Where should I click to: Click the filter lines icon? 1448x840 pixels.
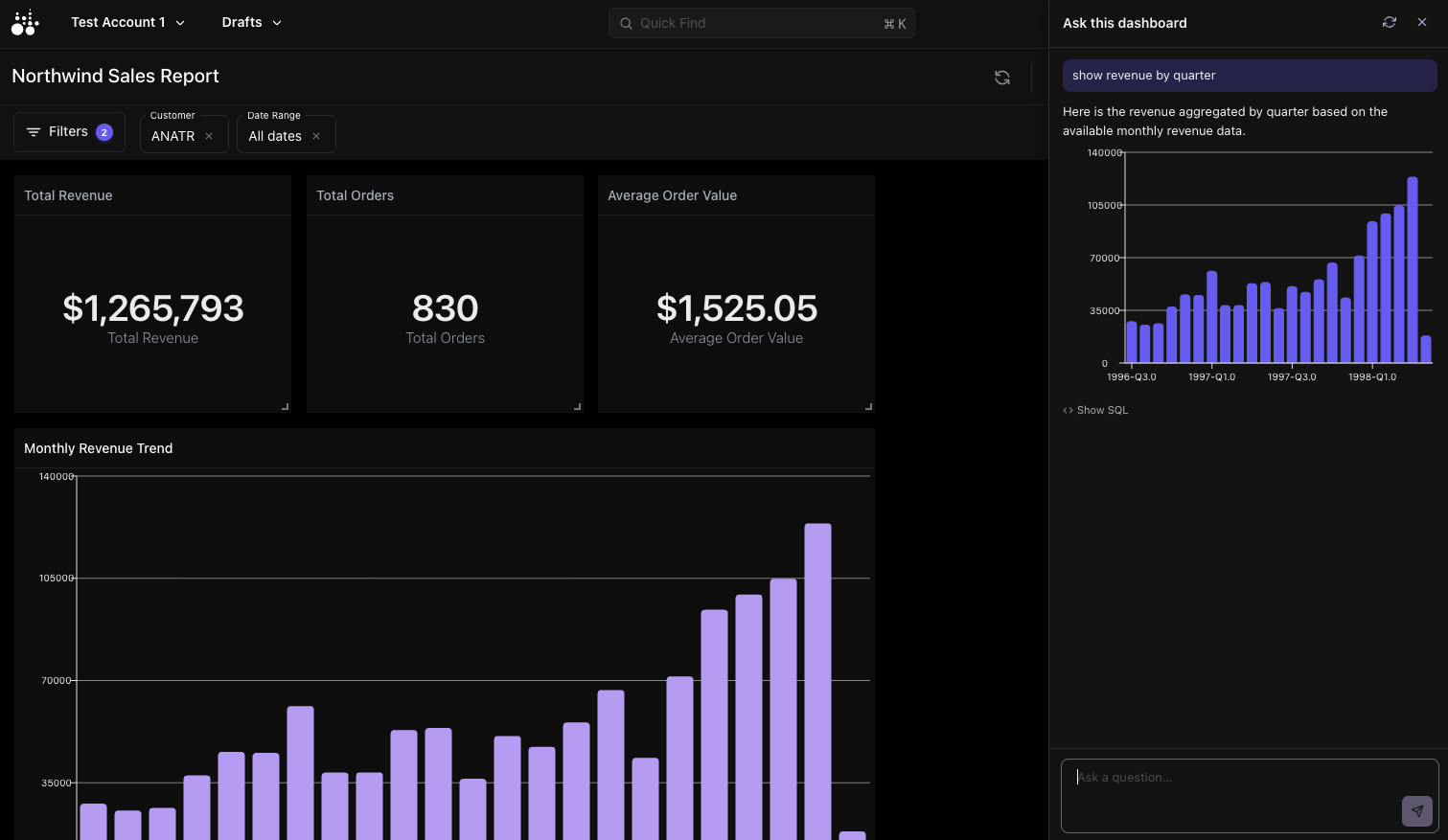[34, 132]
